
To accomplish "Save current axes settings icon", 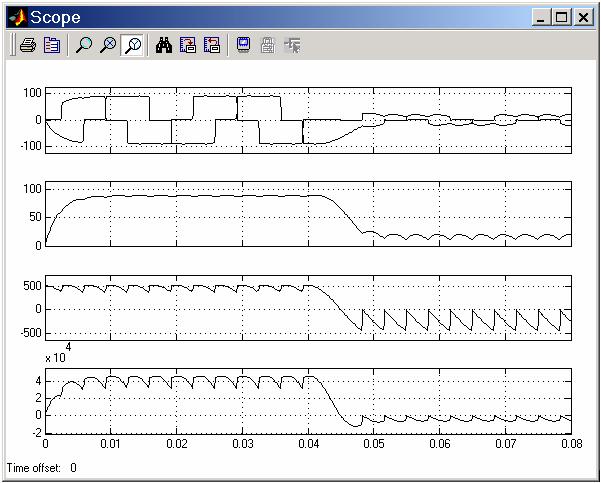I will click(187, 45).
